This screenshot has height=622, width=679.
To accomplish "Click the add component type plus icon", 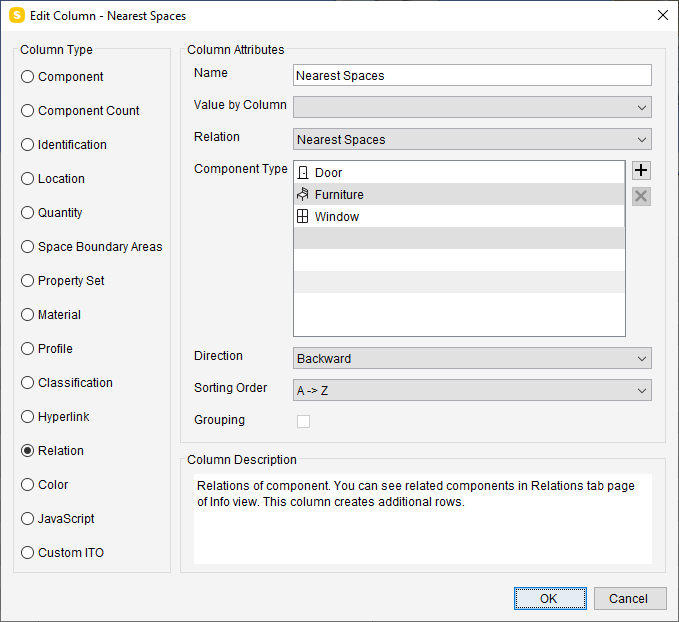I will tap(641, 170).
